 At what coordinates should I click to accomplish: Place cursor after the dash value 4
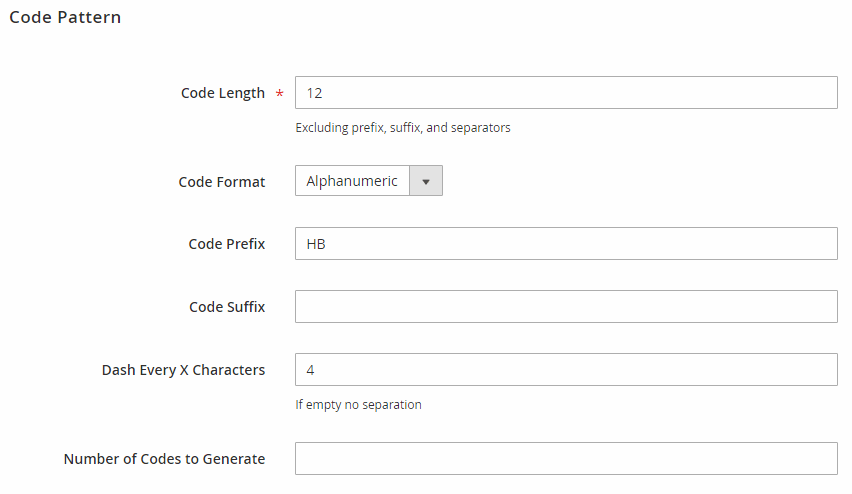click(x=316, y=370)
